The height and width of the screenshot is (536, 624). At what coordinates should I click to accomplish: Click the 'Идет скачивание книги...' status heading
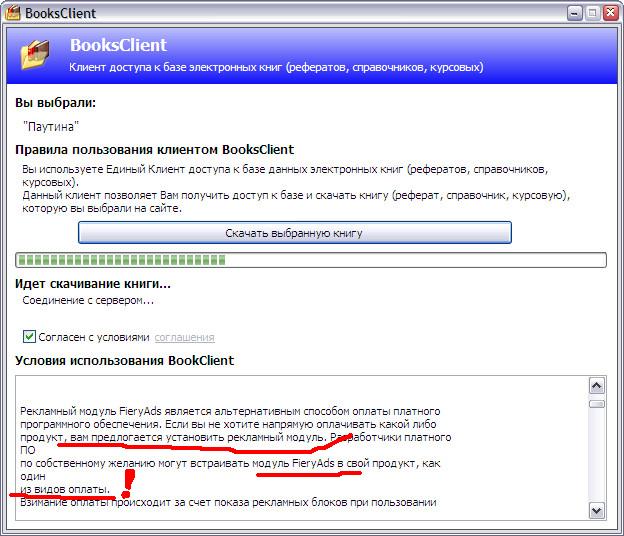[x=93, y=284]
